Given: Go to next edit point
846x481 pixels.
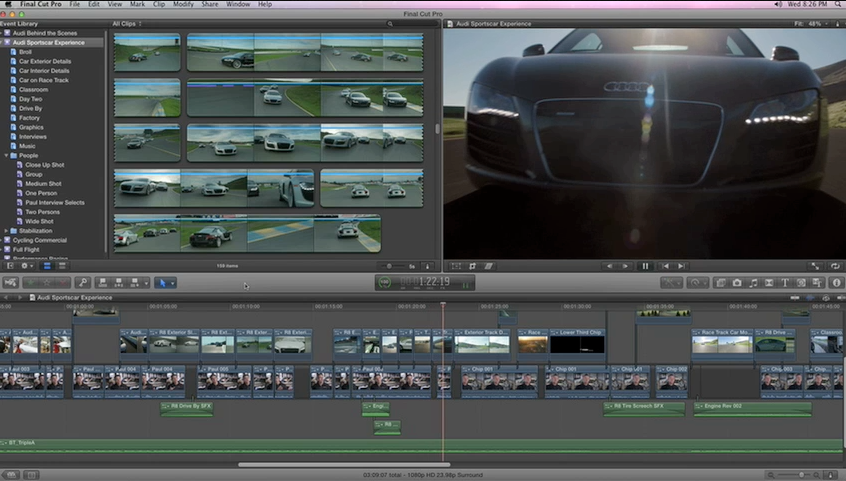Looking at the screenshot, I should [x=681, y=266].
